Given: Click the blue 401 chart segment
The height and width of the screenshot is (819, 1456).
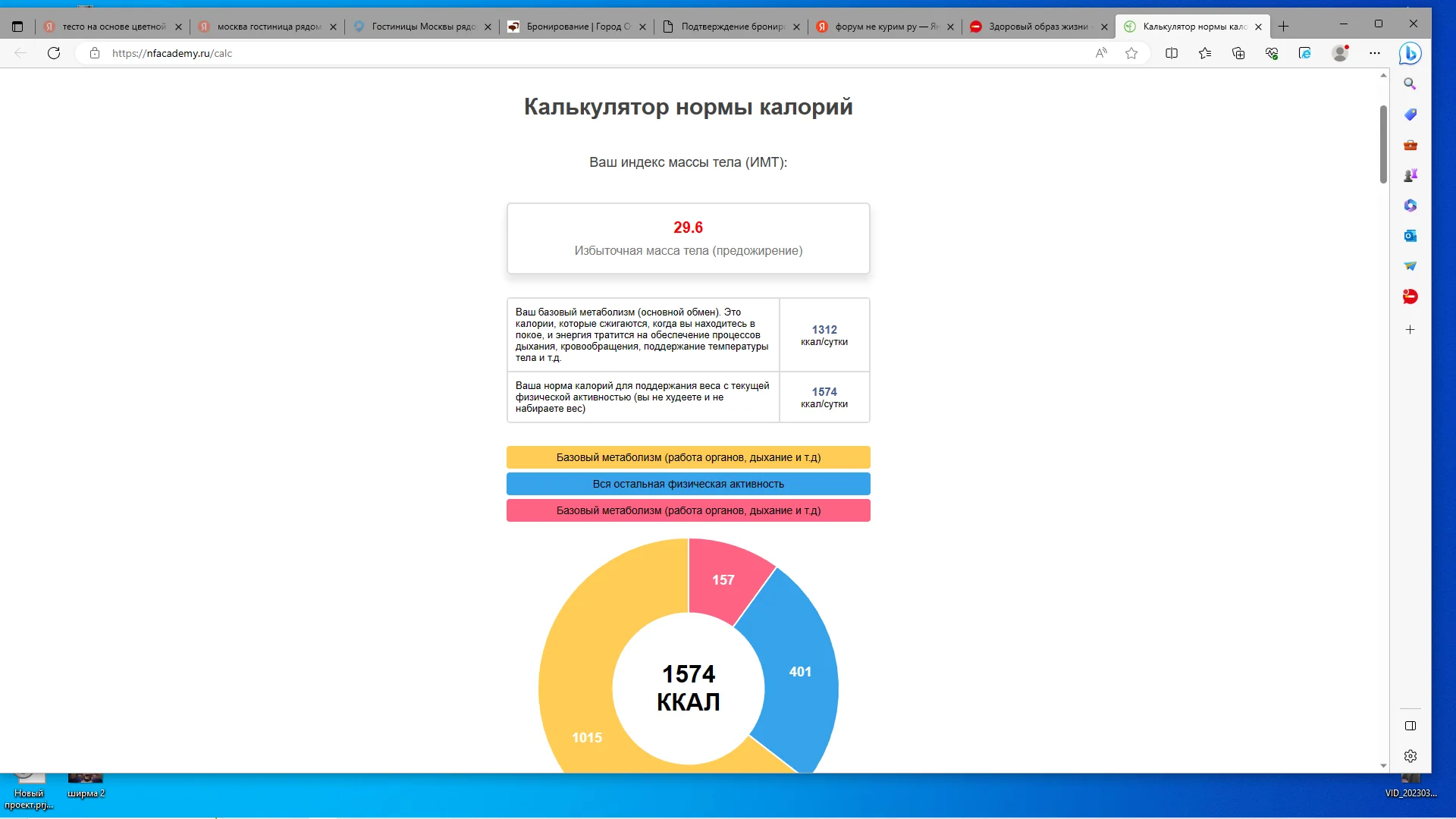Looking at the screenshot, I should coord(800,672).
